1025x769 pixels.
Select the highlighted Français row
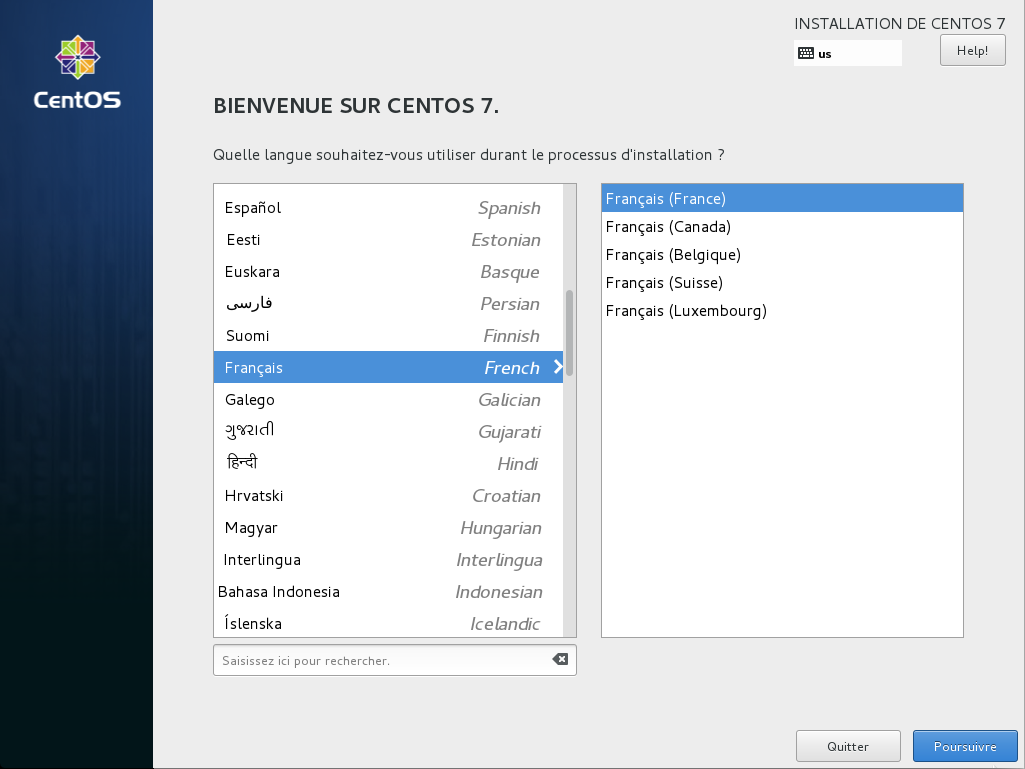[388, 367]
